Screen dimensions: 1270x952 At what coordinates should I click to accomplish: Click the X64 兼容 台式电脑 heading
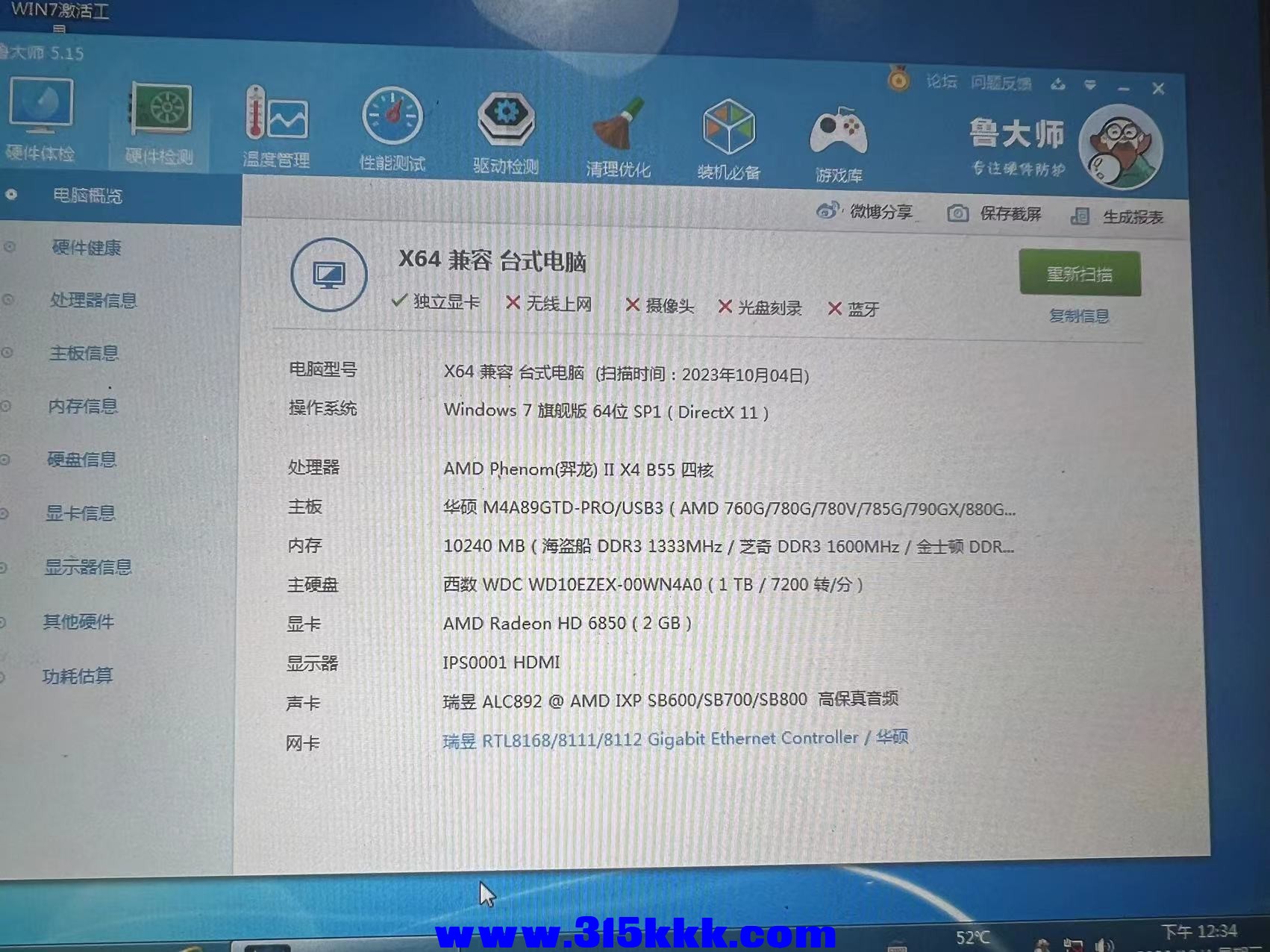(492, 260)
